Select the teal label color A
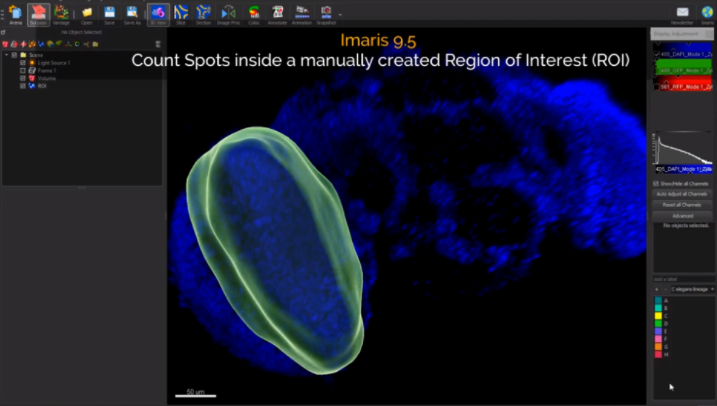 (x=658, y=300)
